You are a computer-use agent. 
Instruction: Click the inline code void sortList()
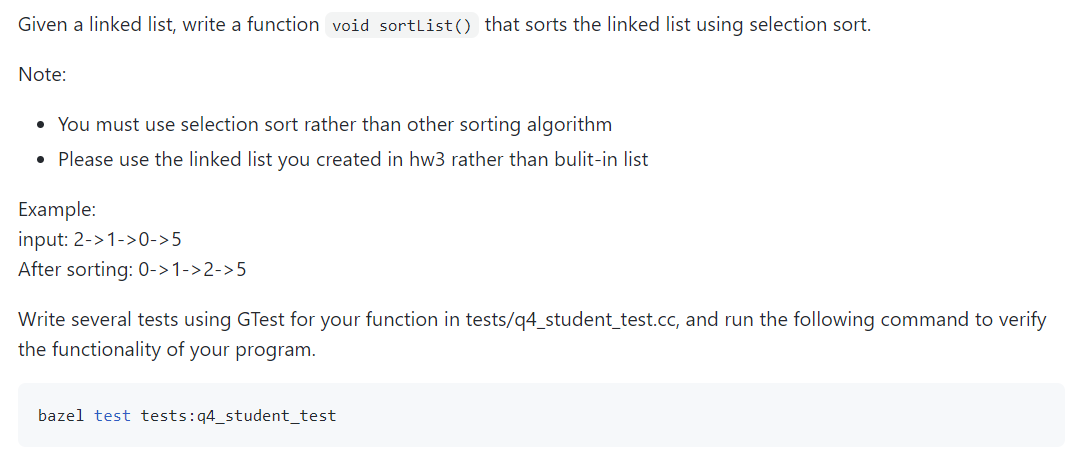point(401,26)
